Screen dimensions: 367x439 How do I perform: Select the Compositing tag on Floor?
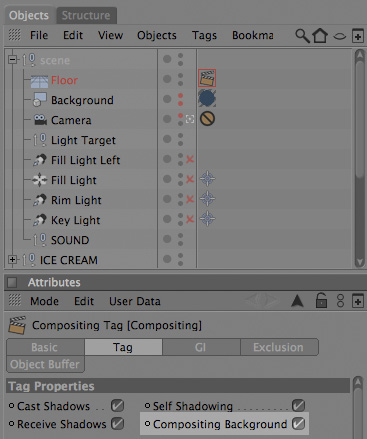pos(207,79)
